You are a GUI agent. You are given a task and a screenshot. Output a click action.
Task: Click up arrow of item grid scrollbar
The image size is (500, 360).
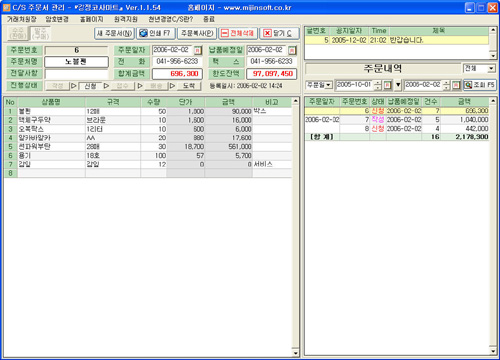click(295, 101)
